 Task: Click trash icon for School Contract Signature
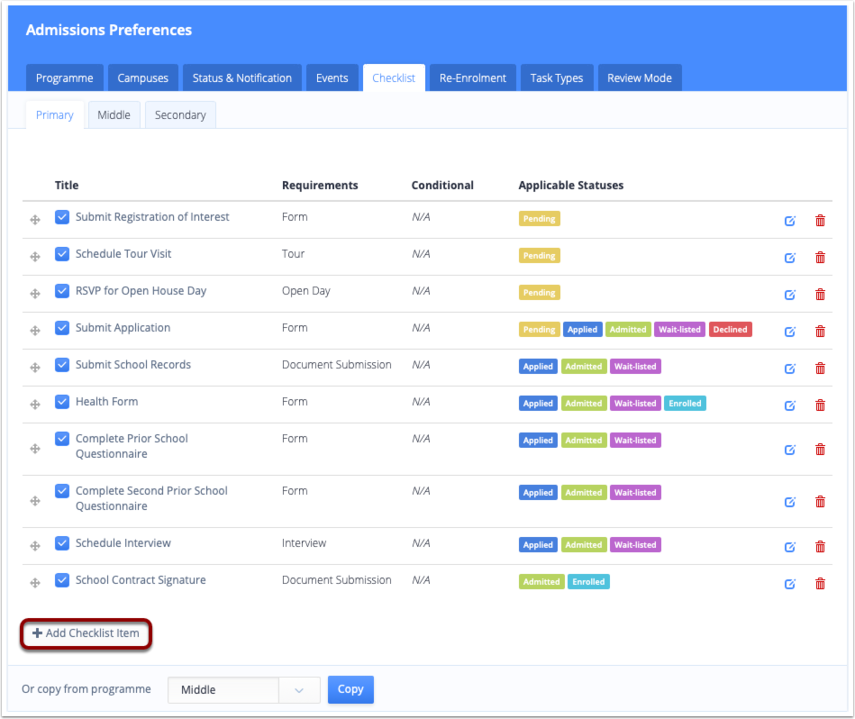tap(820, 584)
